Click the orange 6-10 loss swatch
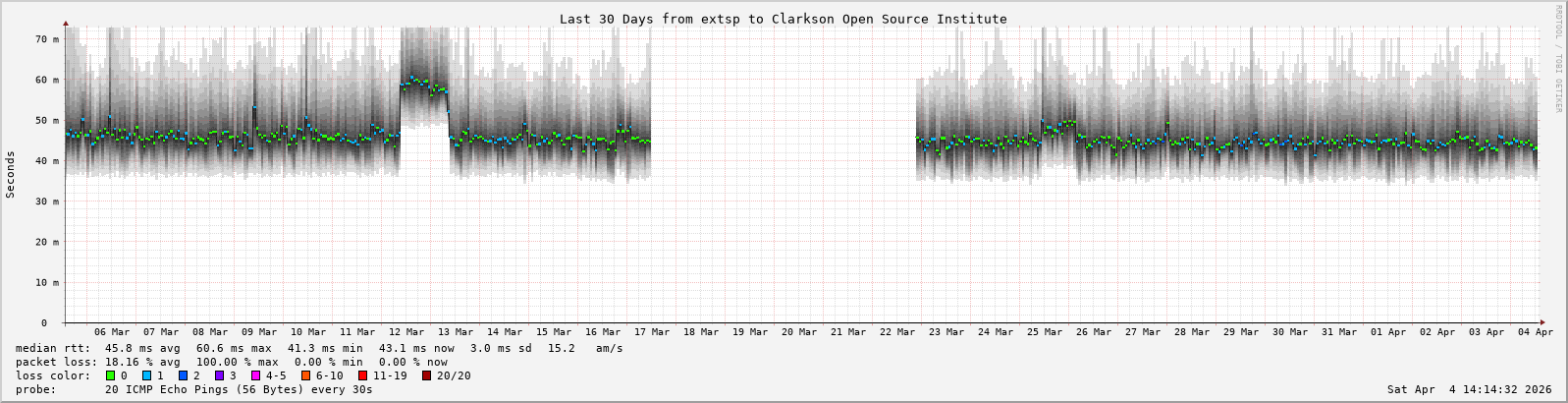 tap(305, 375)
